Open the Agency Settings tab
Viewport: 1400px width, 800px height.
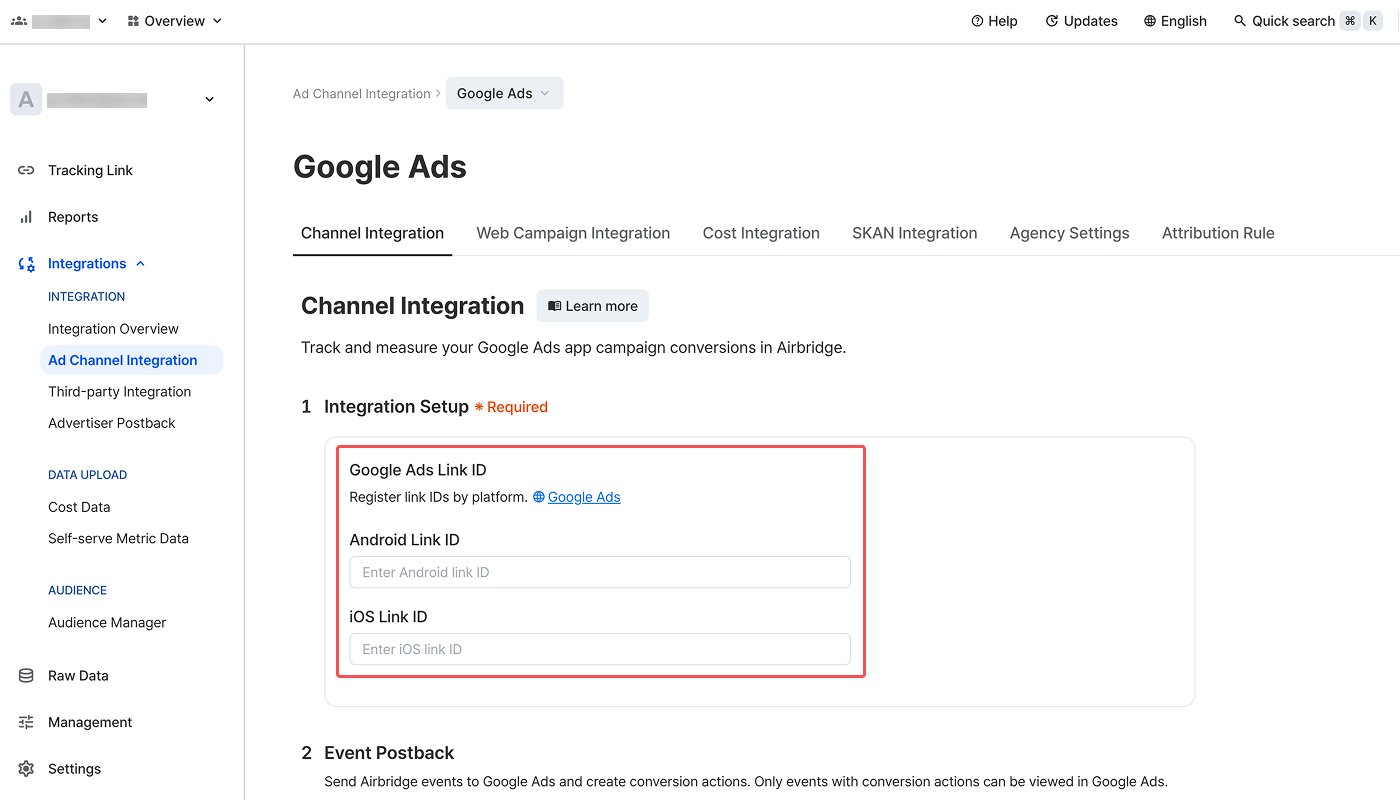click(x=1069, y=233)
